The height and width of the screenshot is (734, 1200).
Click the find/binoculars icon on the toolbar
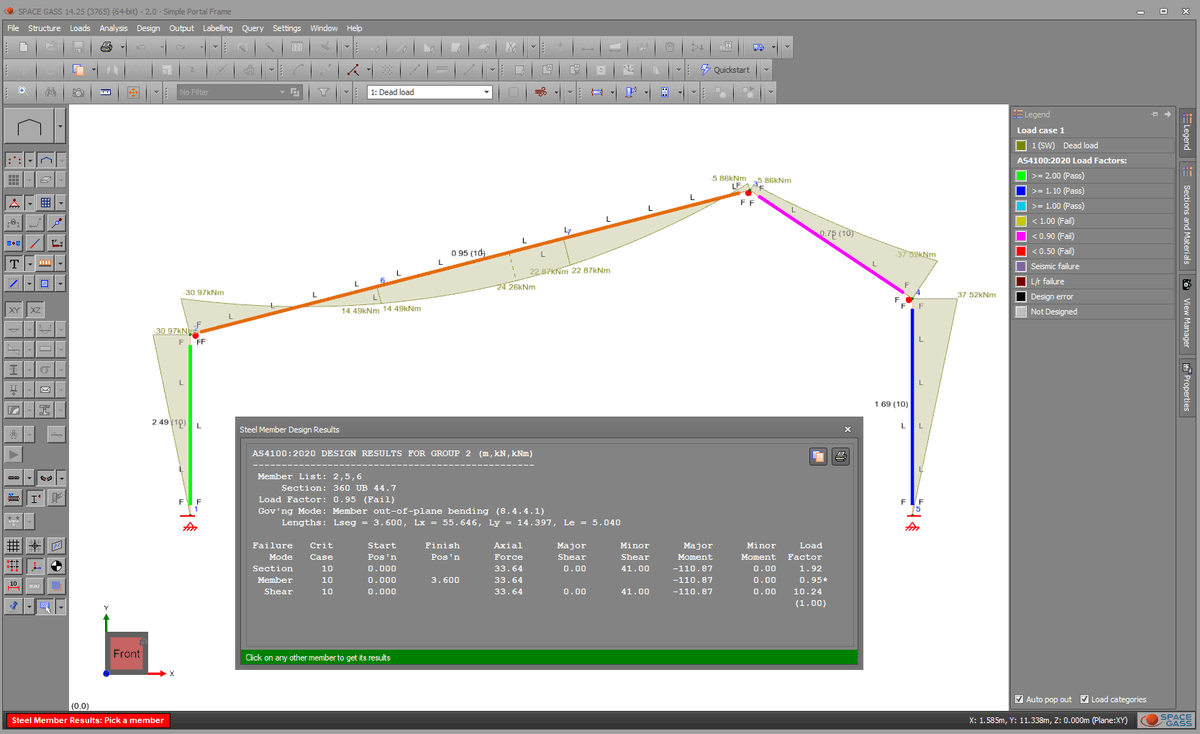(48, 91)
